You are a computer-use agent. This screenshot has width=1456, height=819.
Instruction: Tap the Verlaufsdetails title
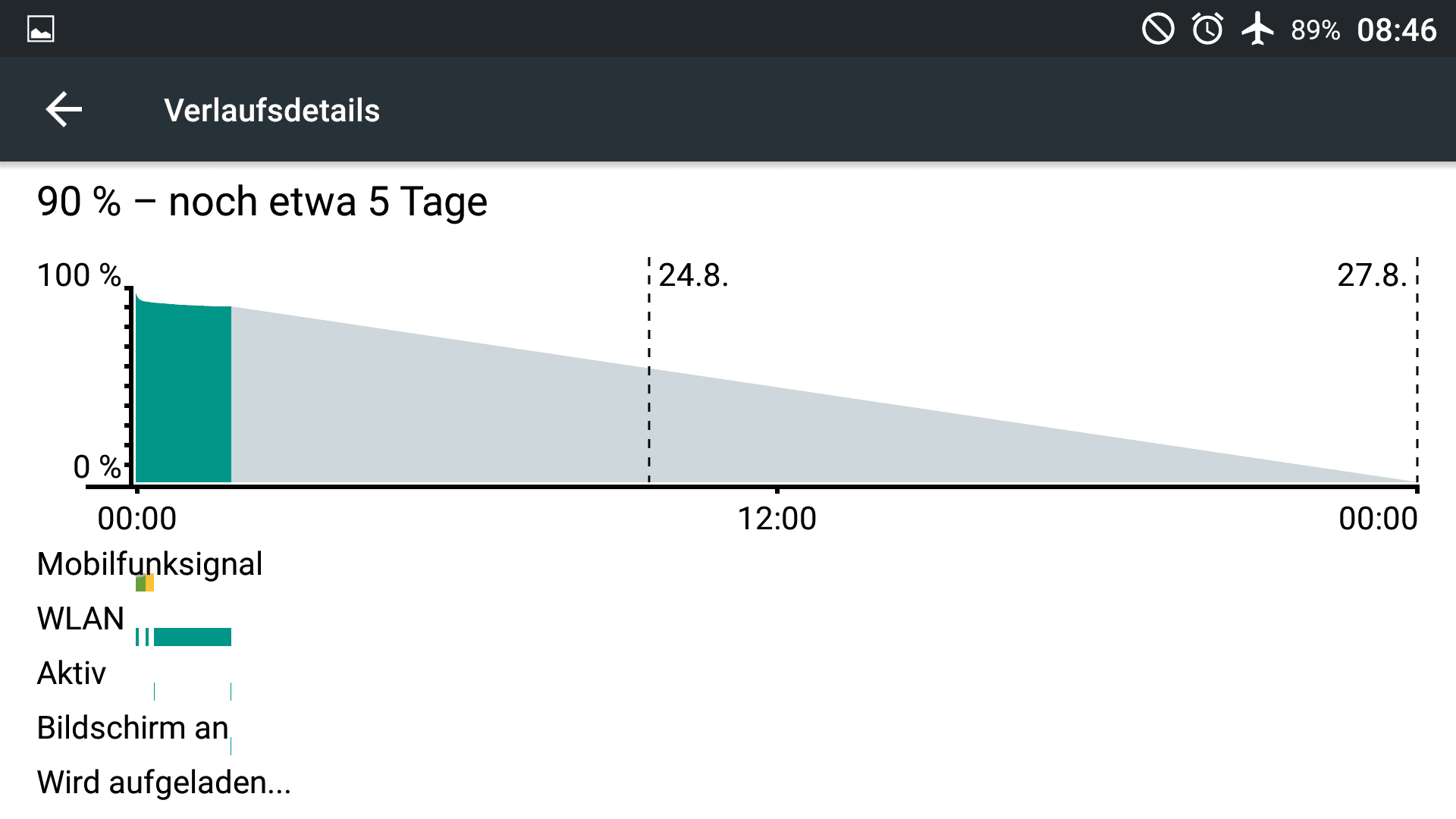coord(271,111)
